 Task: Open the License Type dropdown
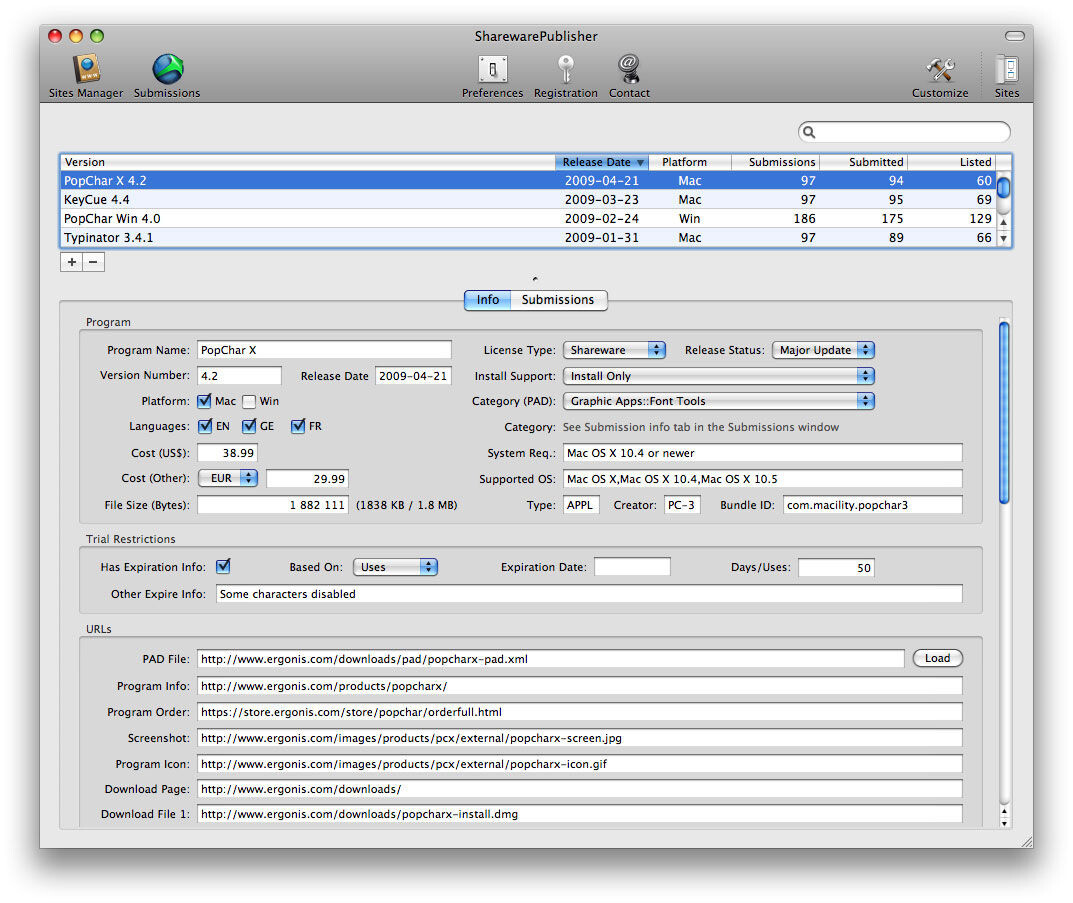tap(614, 350)
